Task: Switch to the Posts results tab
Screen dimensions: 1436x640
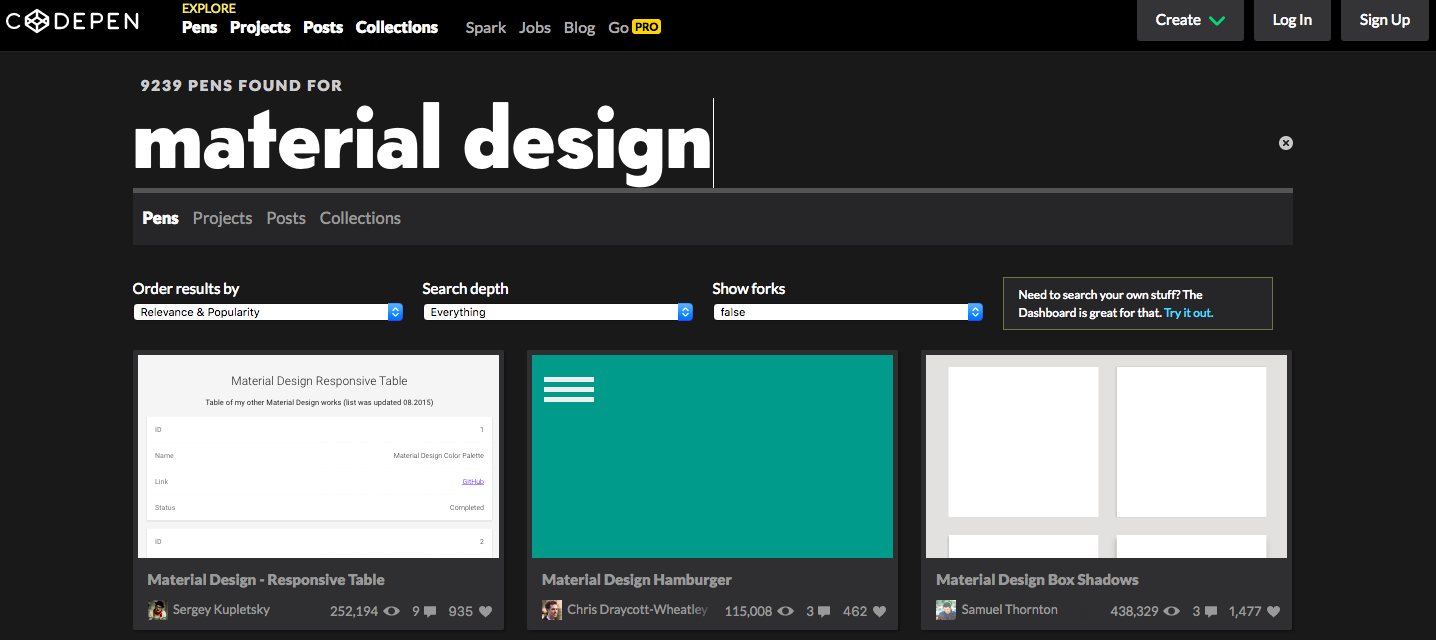Action: click(286, 218)
